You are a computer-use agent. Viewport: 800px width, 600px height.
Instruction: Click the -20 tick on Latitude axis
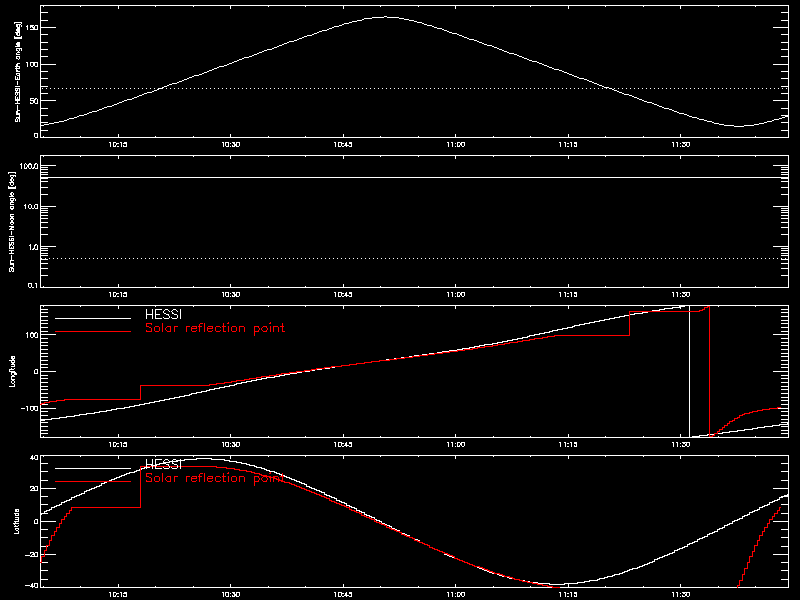click(x=32, y=555)
